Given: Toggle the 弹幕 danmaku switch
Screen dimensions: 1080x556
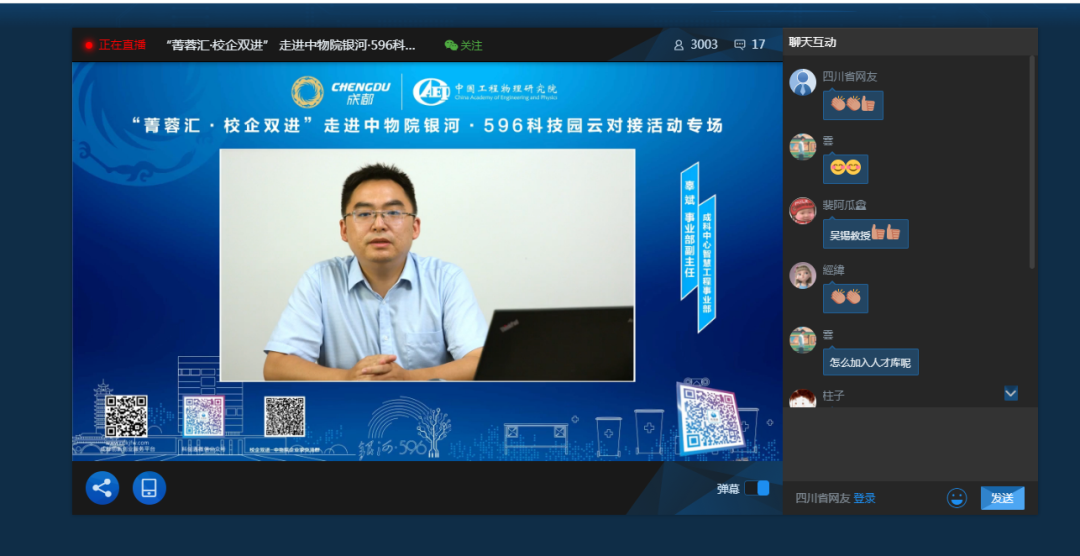Looking at the screenshot, I should pos(757,488).
